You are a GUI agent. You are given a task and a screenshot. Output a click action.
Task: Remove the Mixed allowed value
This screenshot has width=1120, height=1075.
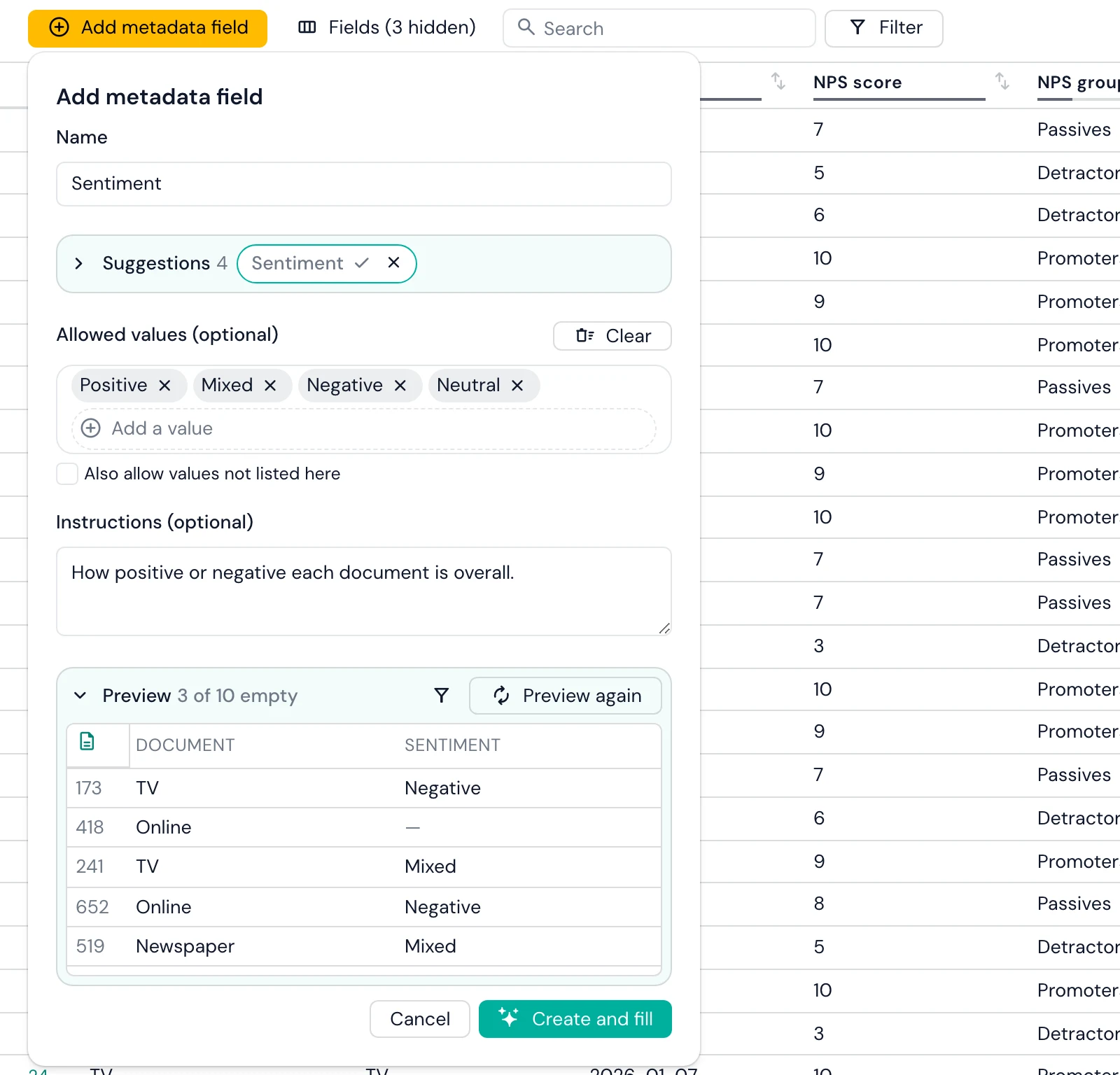[x=270, y=386]
